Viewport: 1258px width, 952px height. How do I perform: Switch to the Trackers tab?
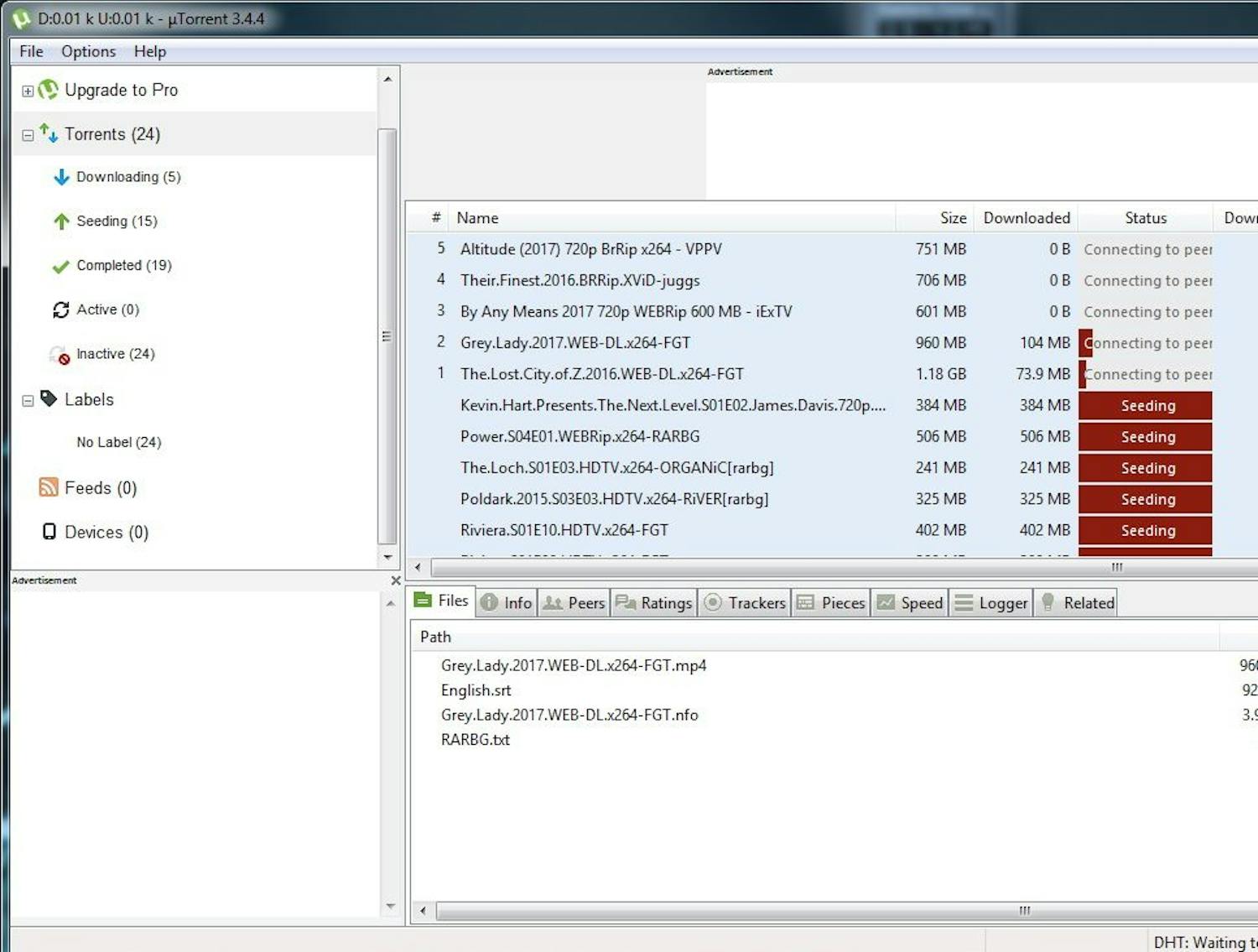pyautogui.click(x=753, y=602)
